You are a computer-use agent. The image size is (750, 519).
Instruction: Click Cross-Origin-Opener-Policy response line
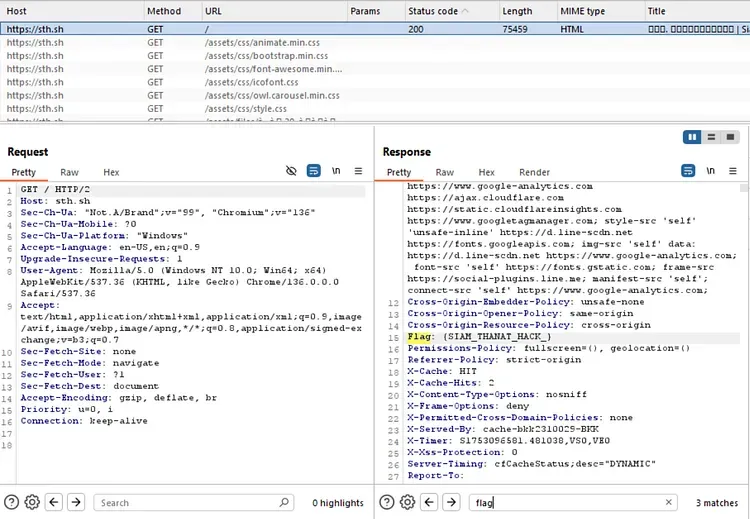[x=520, y=313]
